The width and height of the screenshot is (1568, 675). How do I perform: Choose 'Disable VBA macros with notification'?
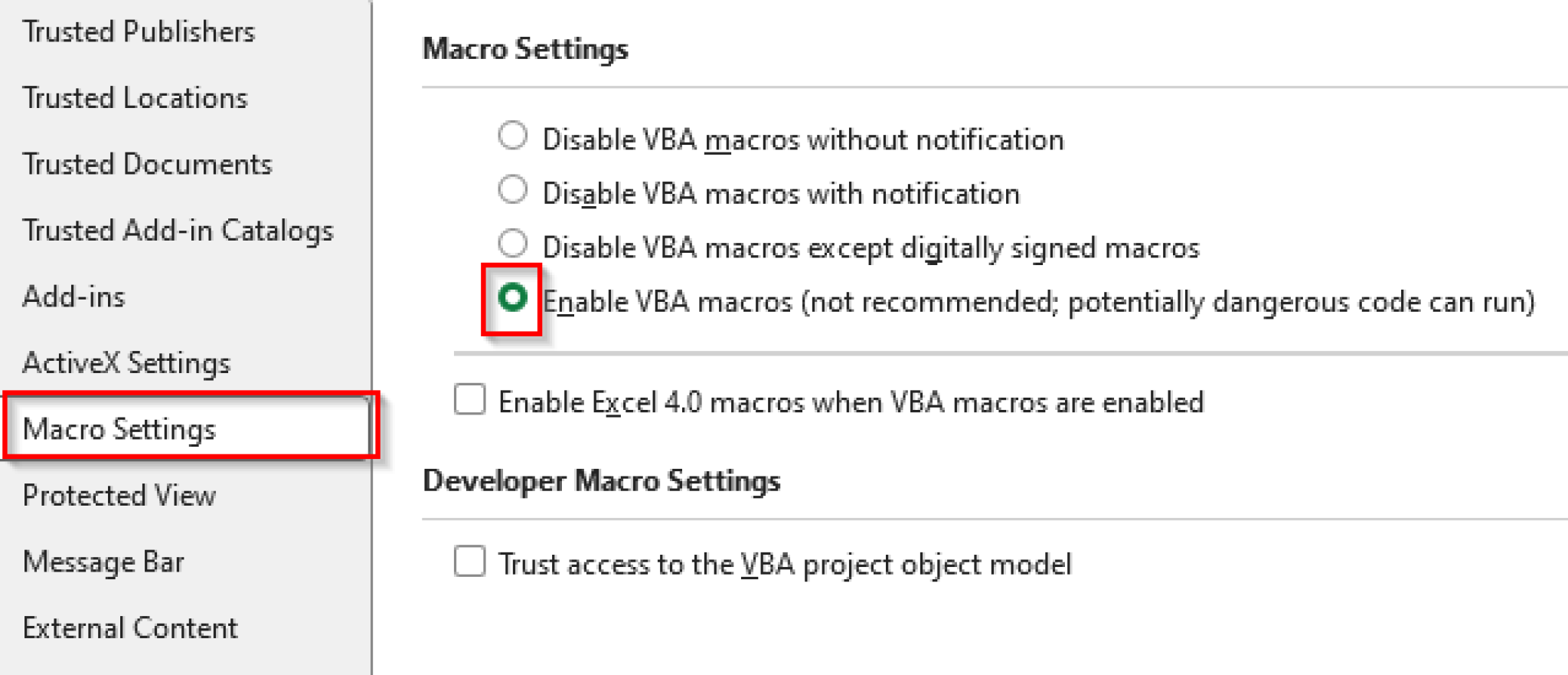[x=512, y=189]
